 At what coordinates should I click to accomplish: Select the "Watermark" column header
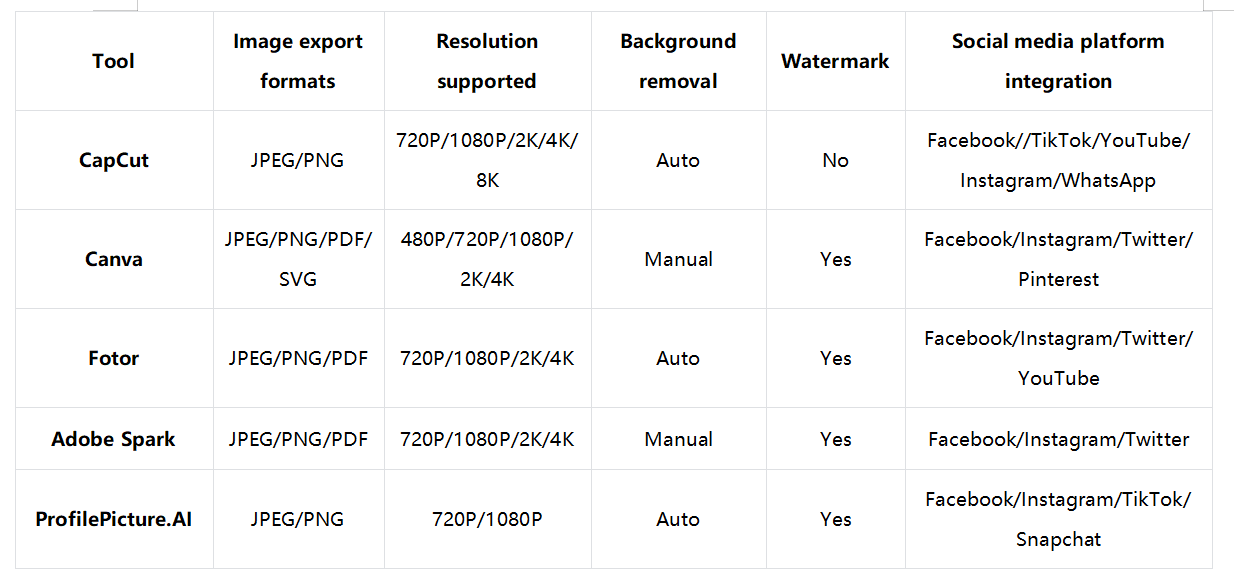point(835,61)
